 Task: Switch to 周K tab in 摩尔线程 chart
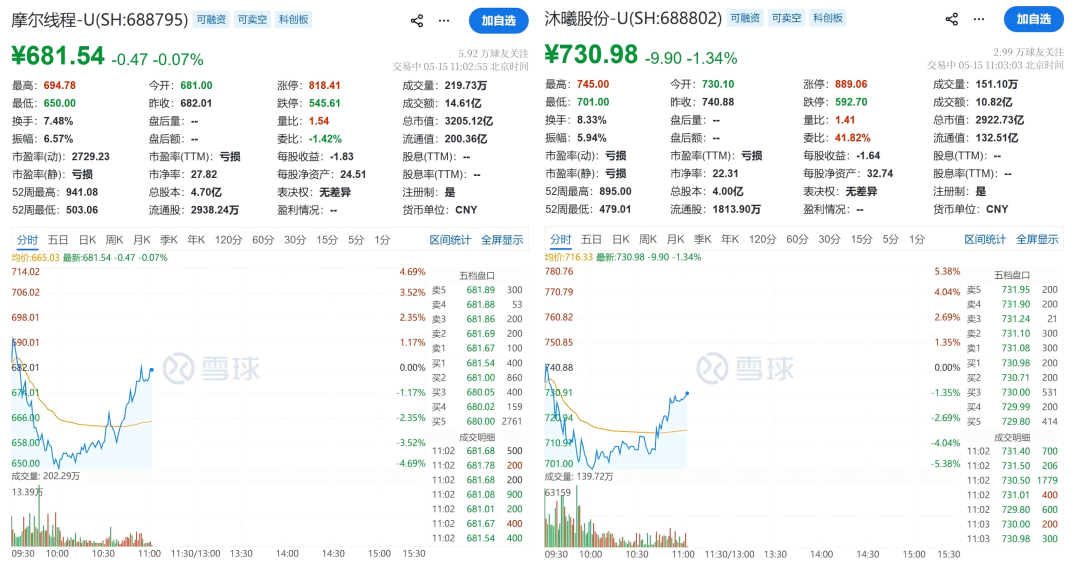pos(114,240)
